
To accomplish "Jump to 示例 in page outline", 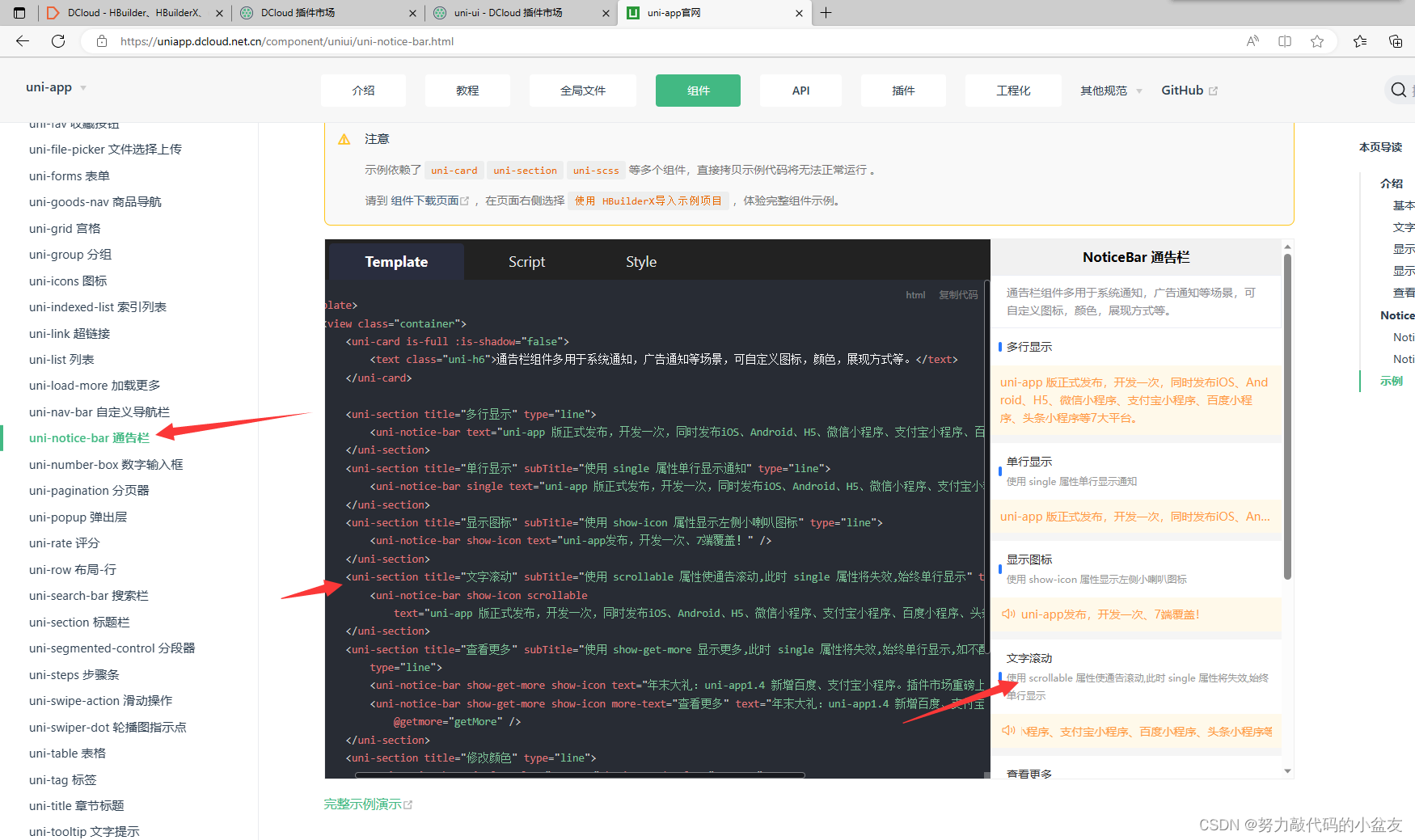I will click(x=1392, y=381).
